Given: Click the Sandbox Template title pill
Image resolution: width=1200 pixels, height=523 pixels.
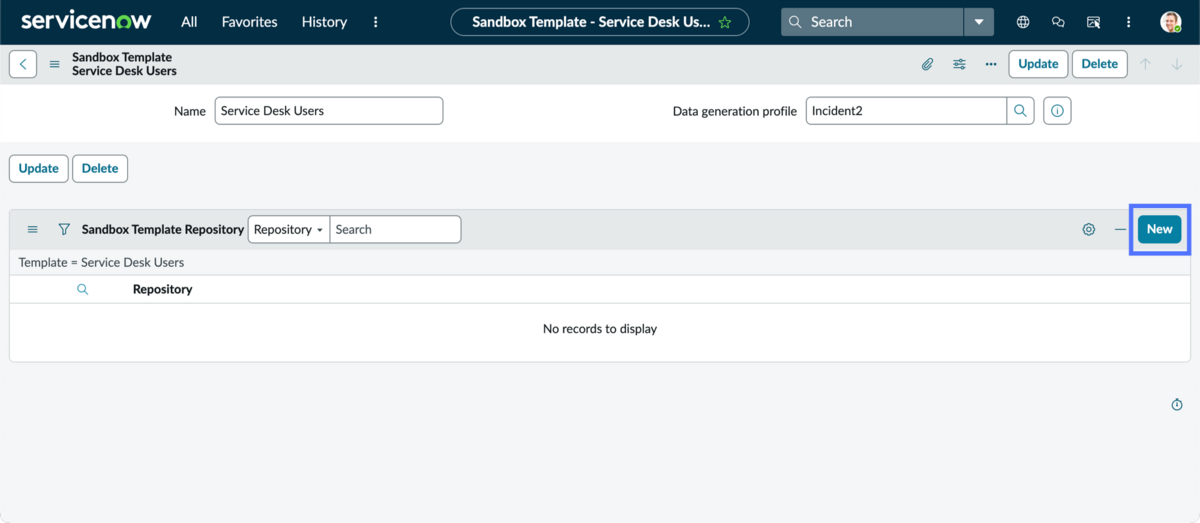Looking at the screenshot, I should 600,22.
